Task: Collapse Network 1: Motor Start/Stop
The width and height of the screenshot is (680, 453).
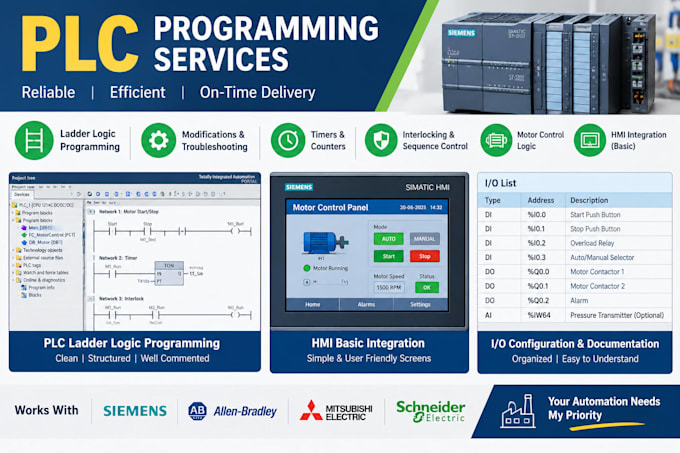Action: 91,212
